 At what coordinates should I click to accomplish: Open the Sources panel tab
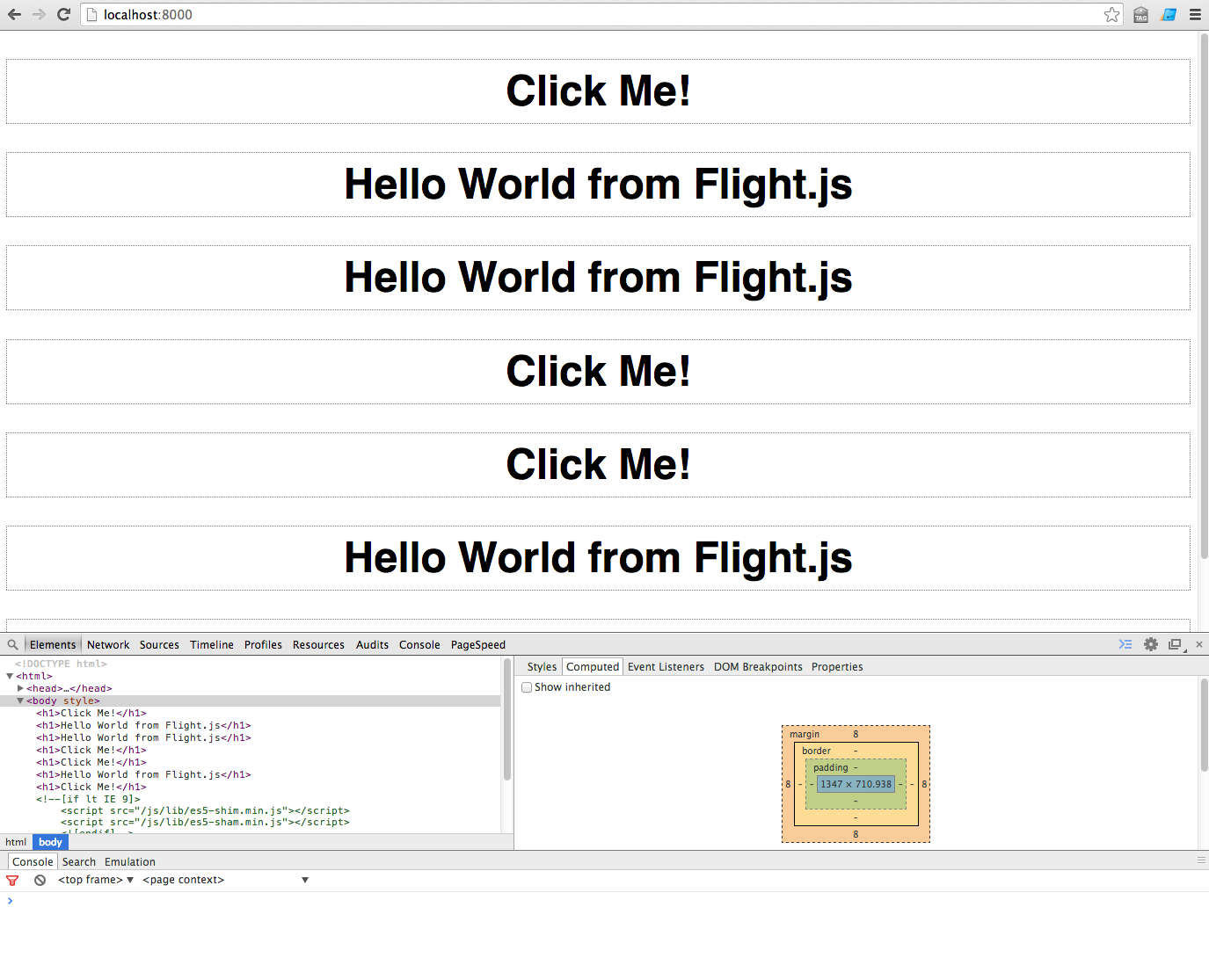pyautogui.click(x=159, y=644)
